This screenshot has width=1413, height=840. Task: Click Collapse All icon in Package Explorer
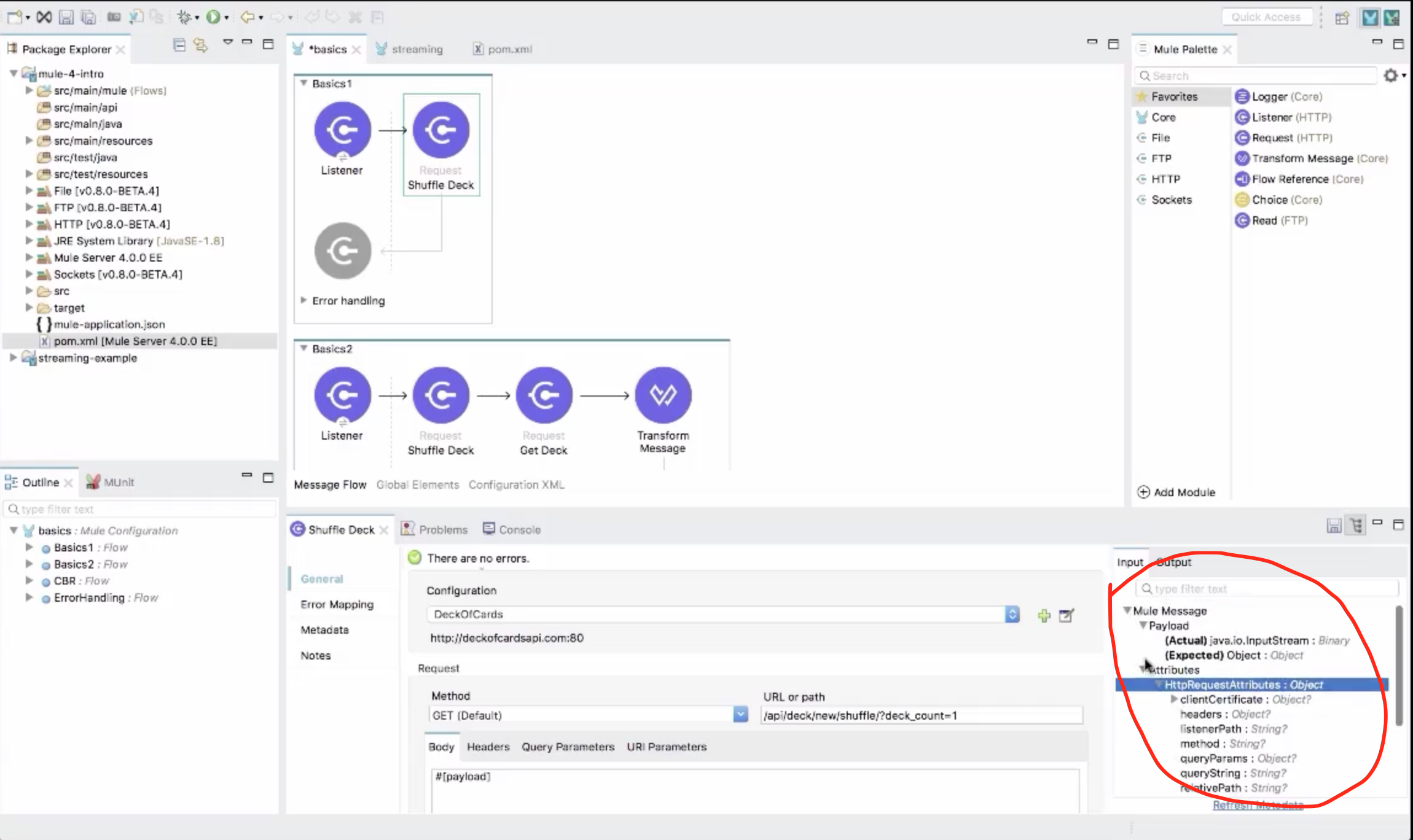click(179, 45)
